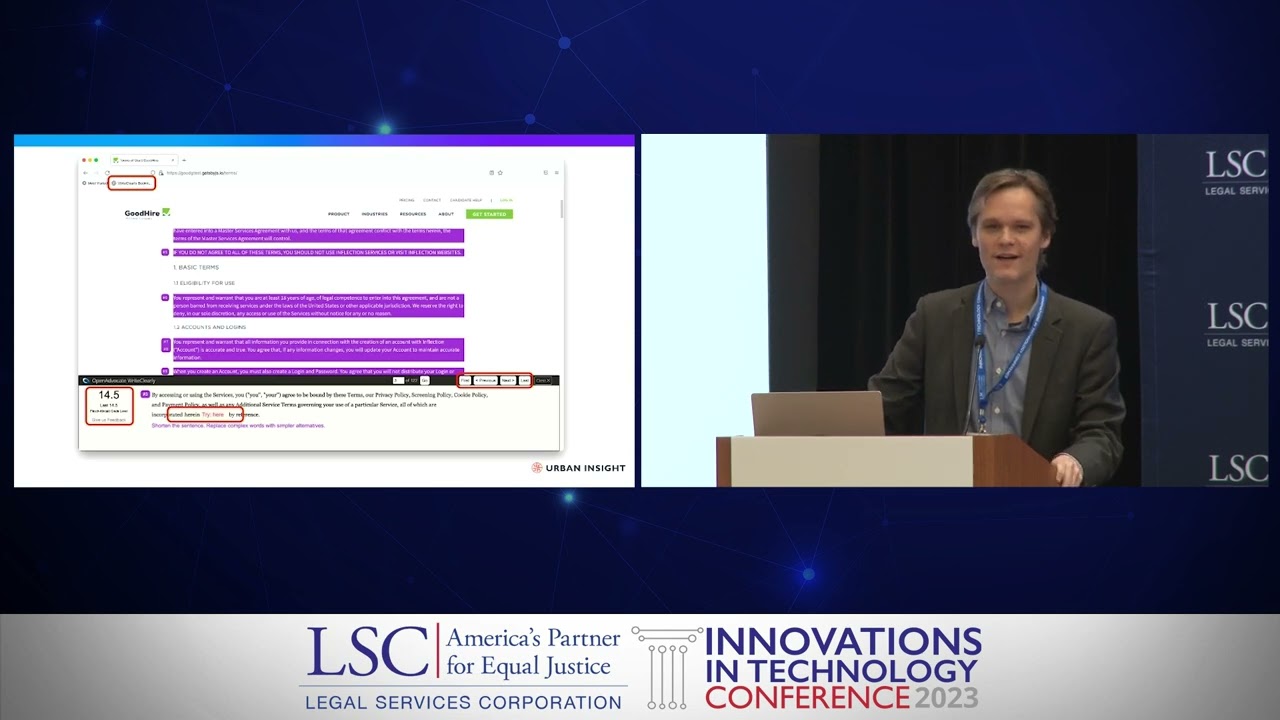Run the WriteClearly bookmarklet in bookmarks bar
Screen dimensions: 1280x720
132,183
